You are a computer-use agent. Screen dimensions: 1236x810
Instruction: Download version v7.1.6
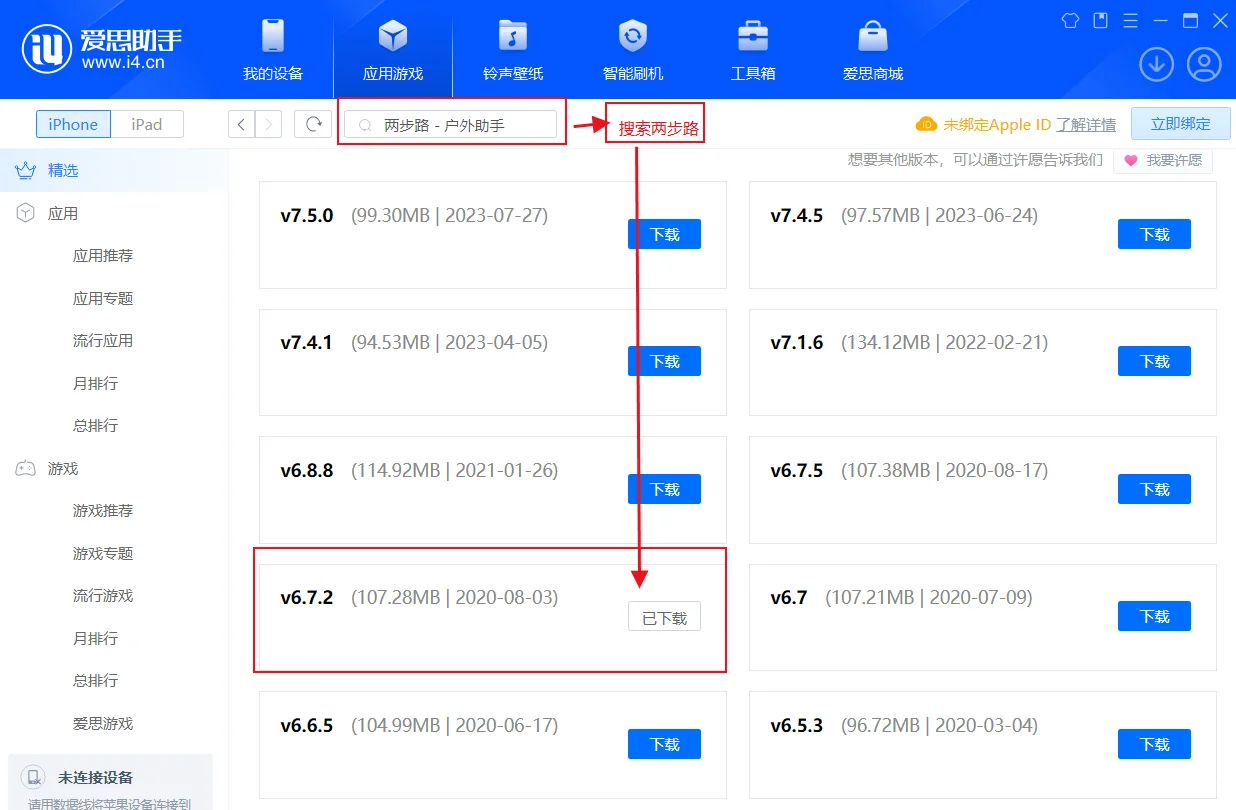click(x=1154, y=361)
